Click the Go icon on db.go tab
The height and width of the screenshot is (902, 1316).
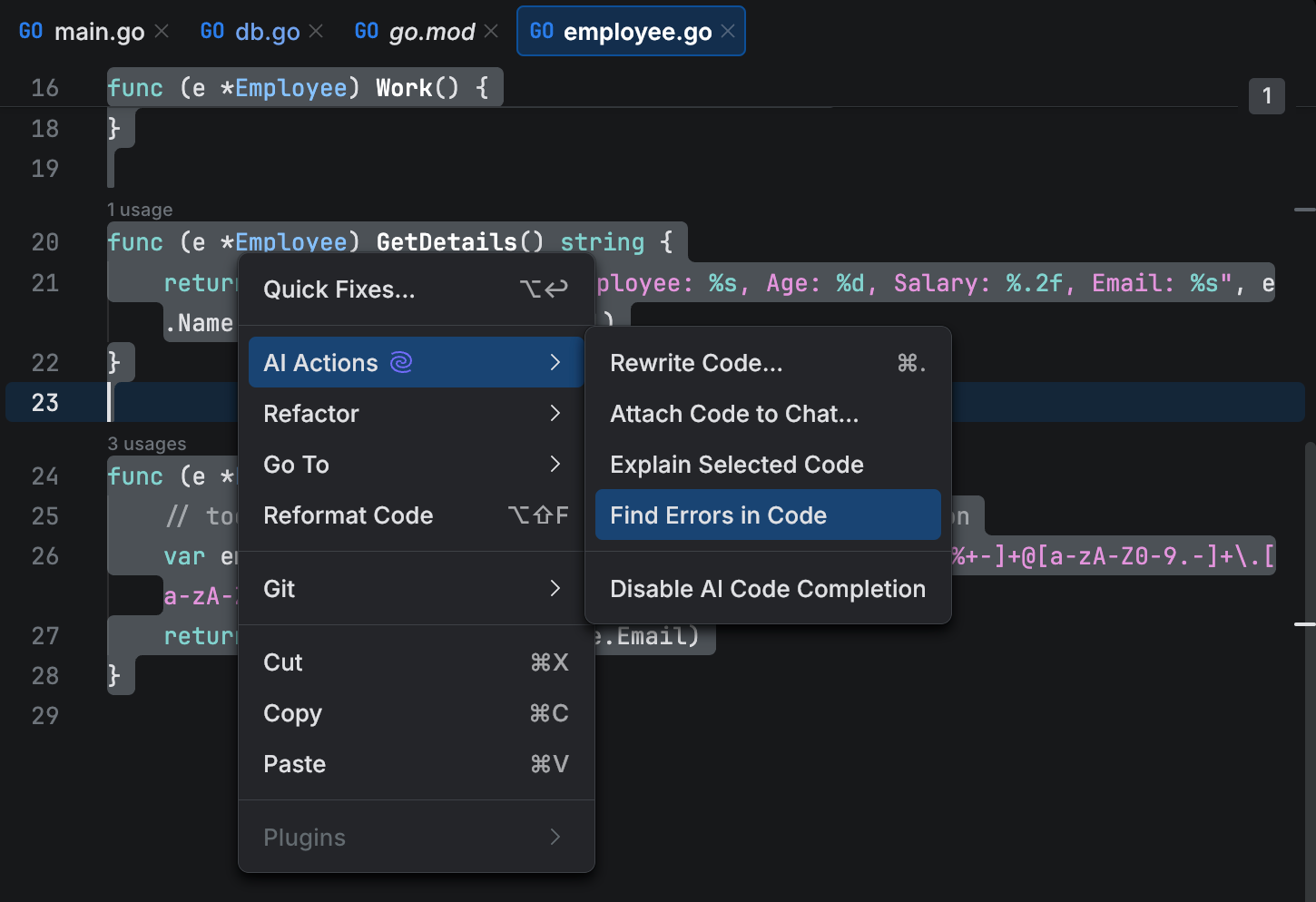212,32
